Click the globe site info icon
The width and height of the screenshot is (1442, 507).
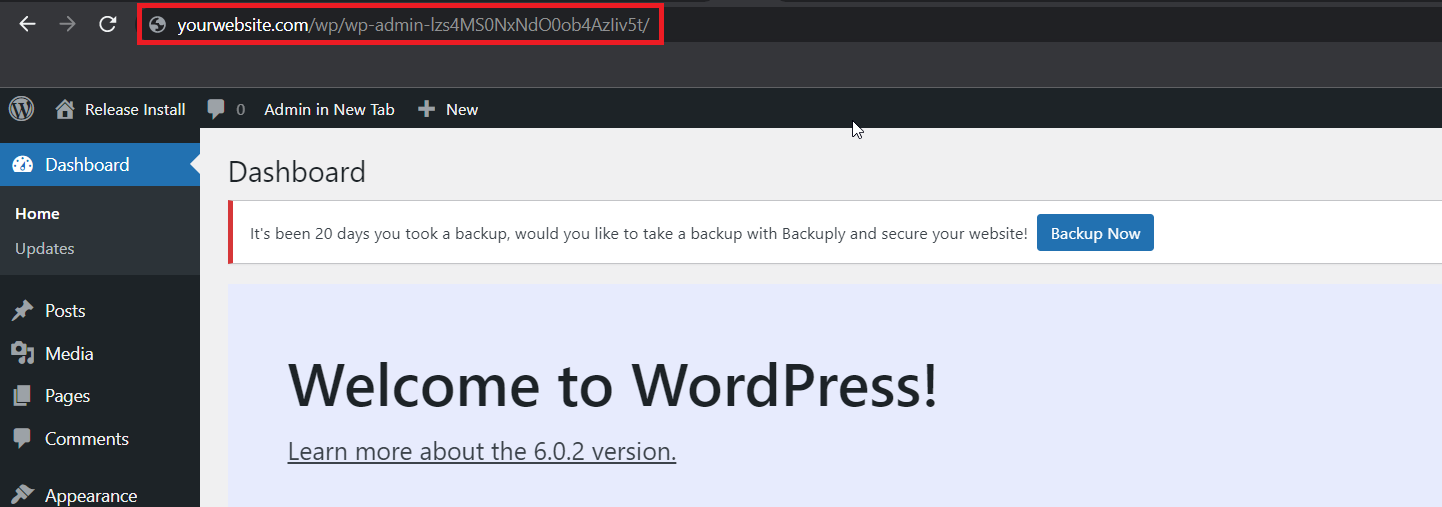(157, 25)
